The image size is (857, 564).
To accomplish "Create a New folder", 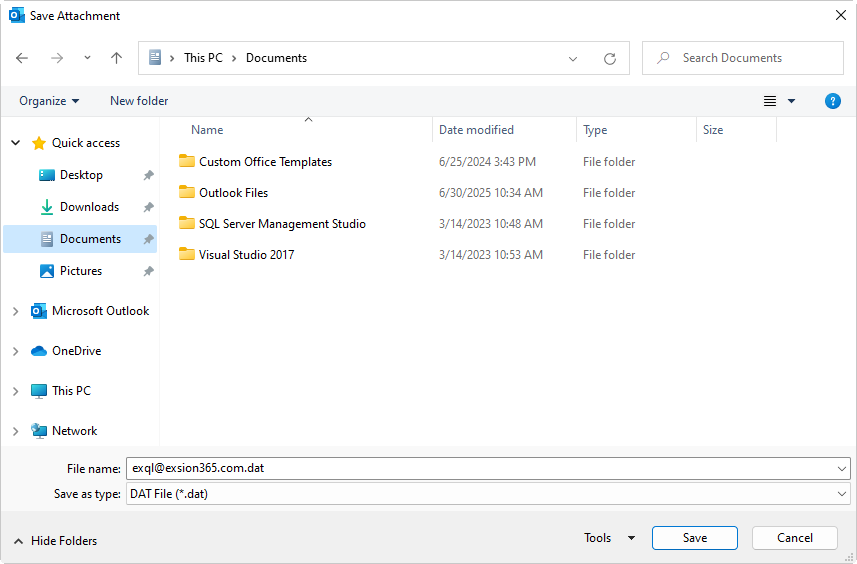I will pos(139,101).
